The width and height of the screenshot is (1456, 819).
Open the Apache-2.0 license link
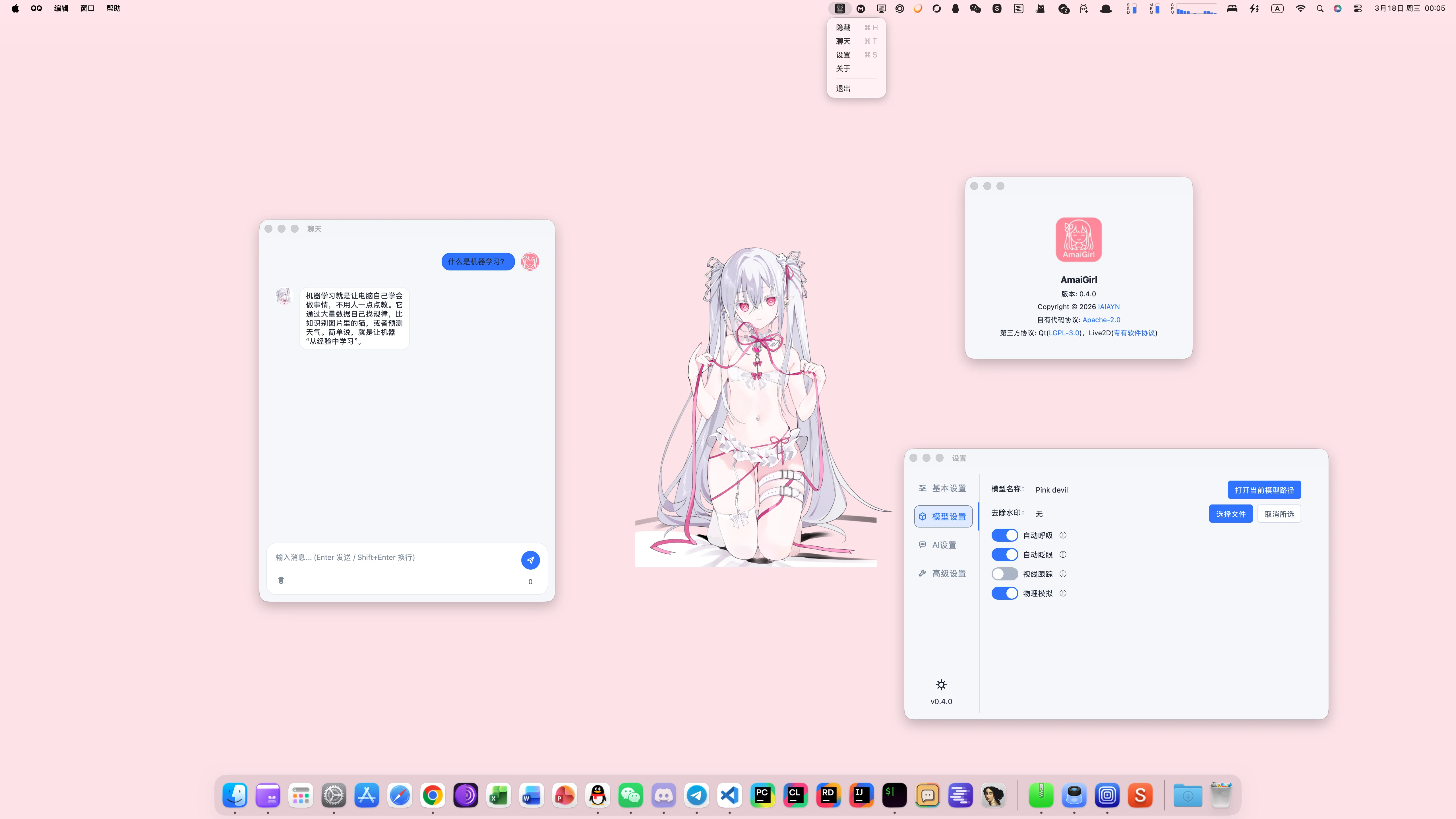1101,320
